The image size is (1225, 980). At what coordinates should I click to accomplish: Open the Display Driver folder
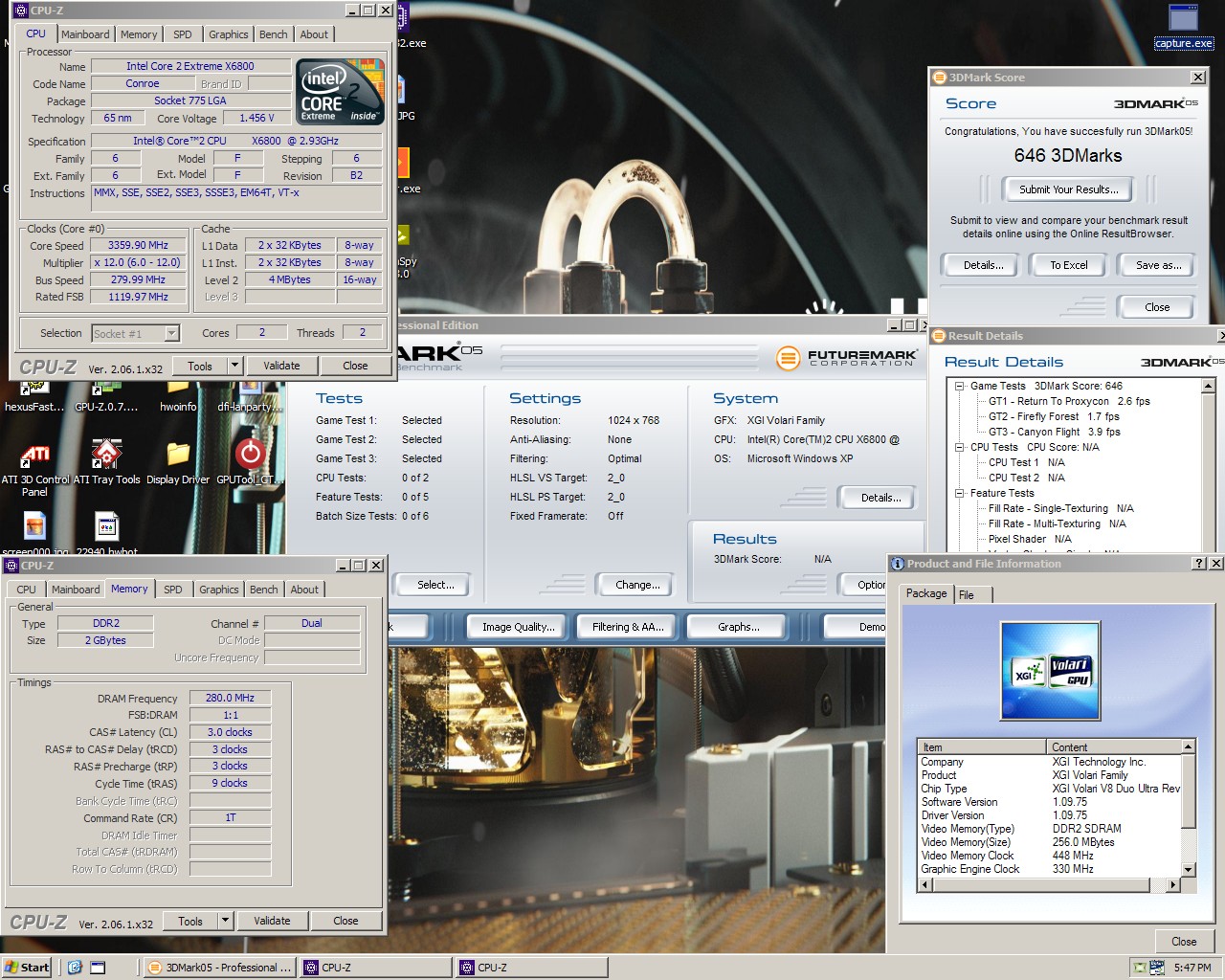click(x=178, y=463)
